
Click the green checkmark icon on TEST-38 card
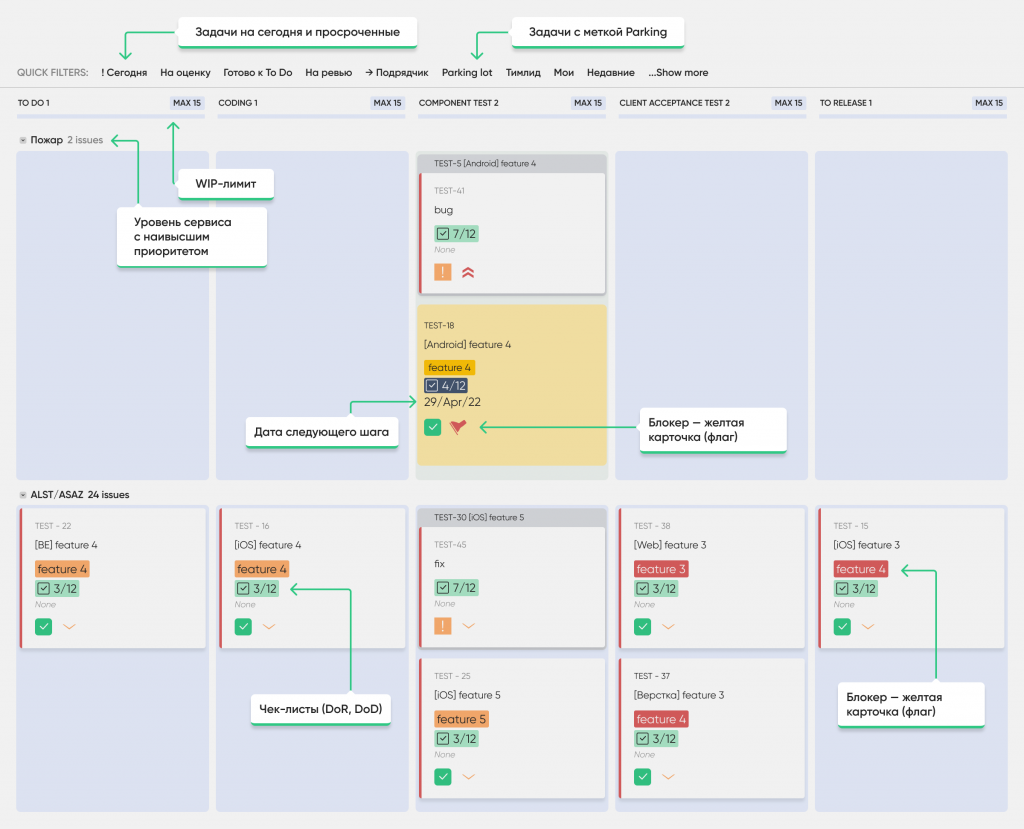pos(643,627)
